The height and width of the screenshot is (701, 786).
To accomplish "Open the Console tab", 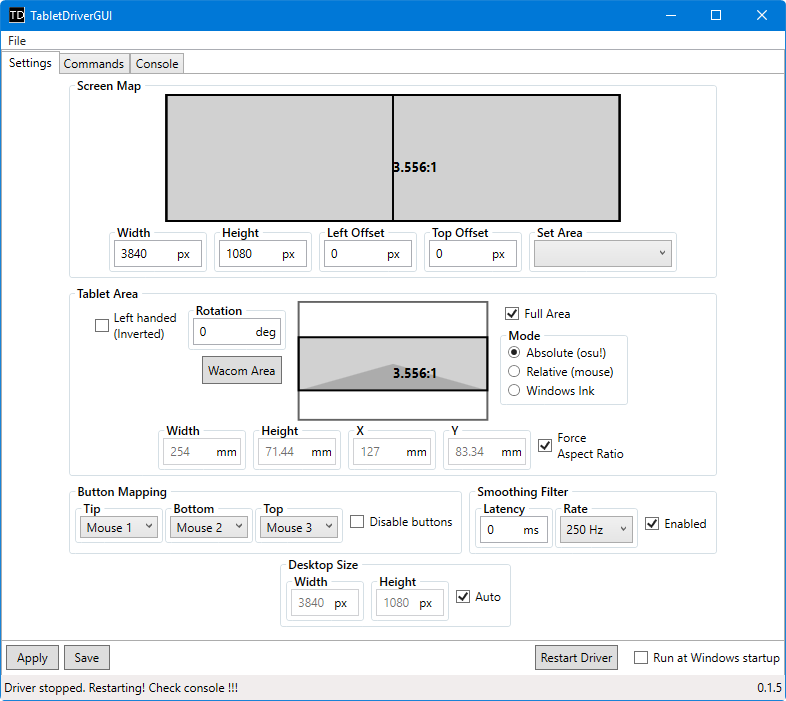I will click(157, 64).
